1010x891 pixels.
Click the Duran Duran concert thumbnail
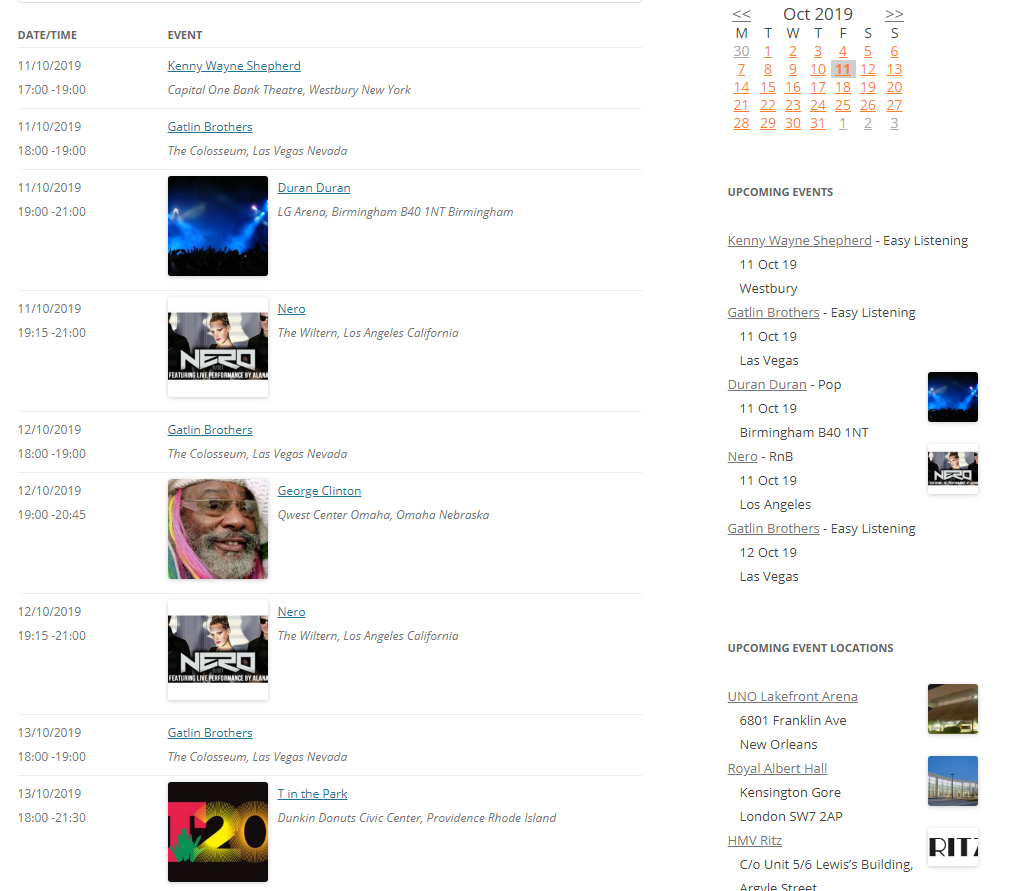218,226
